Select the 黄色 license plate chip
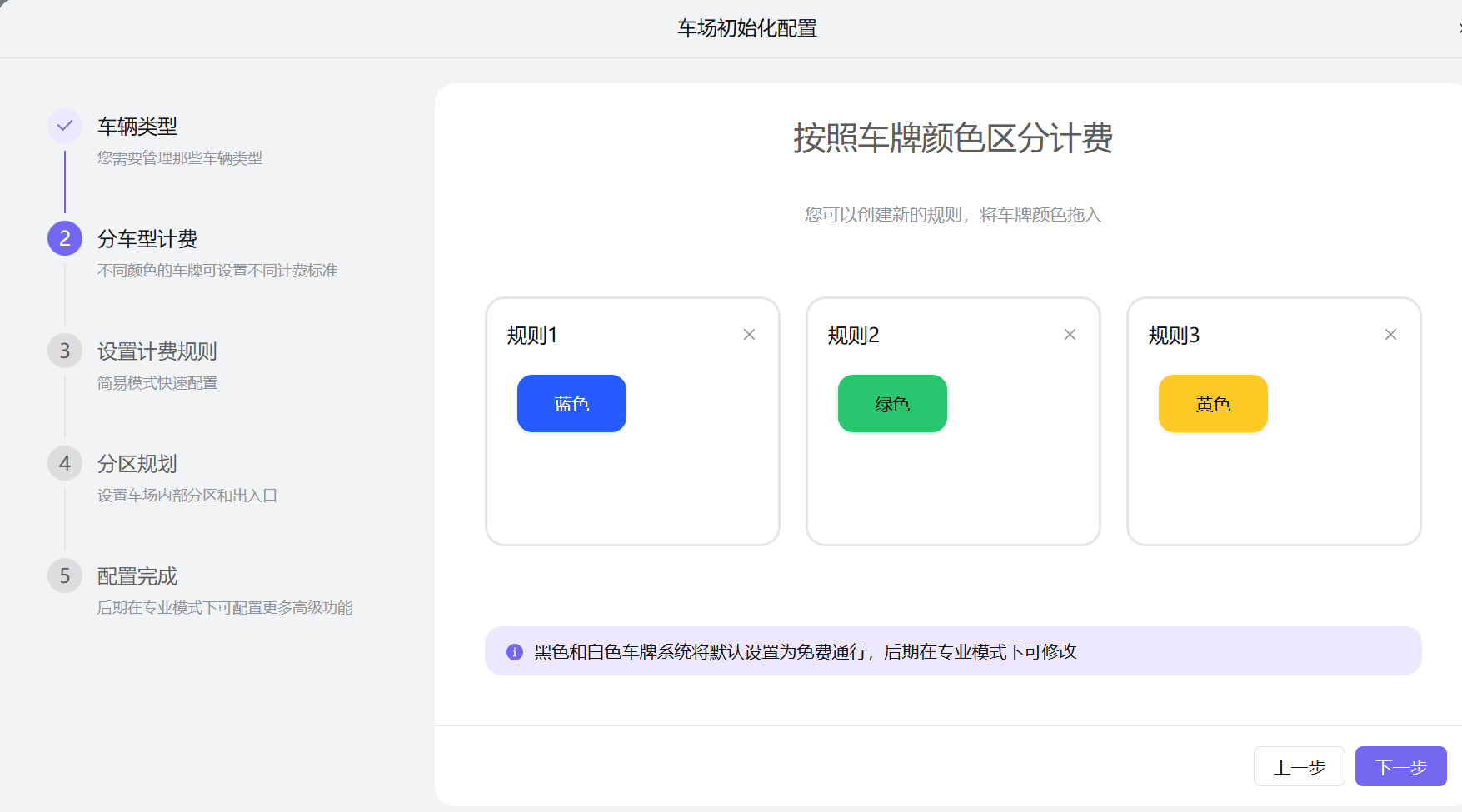1462x812 pixels. (x=1213, y=403)
